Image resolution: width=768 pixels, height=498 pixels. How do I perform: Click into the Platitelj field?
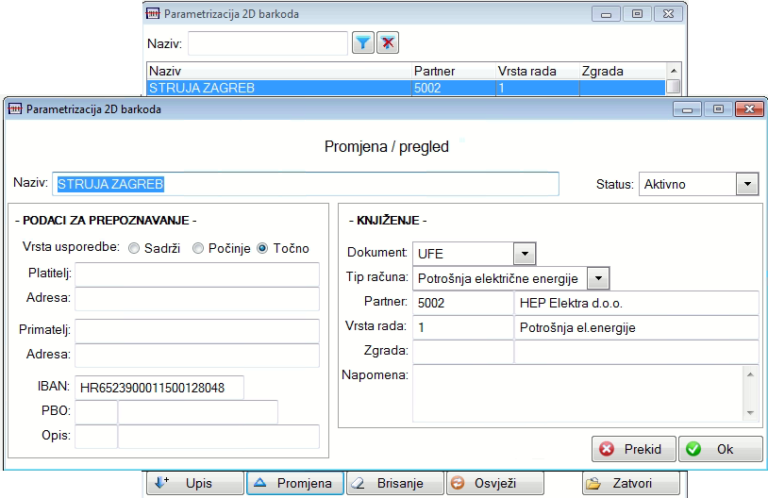197,274
